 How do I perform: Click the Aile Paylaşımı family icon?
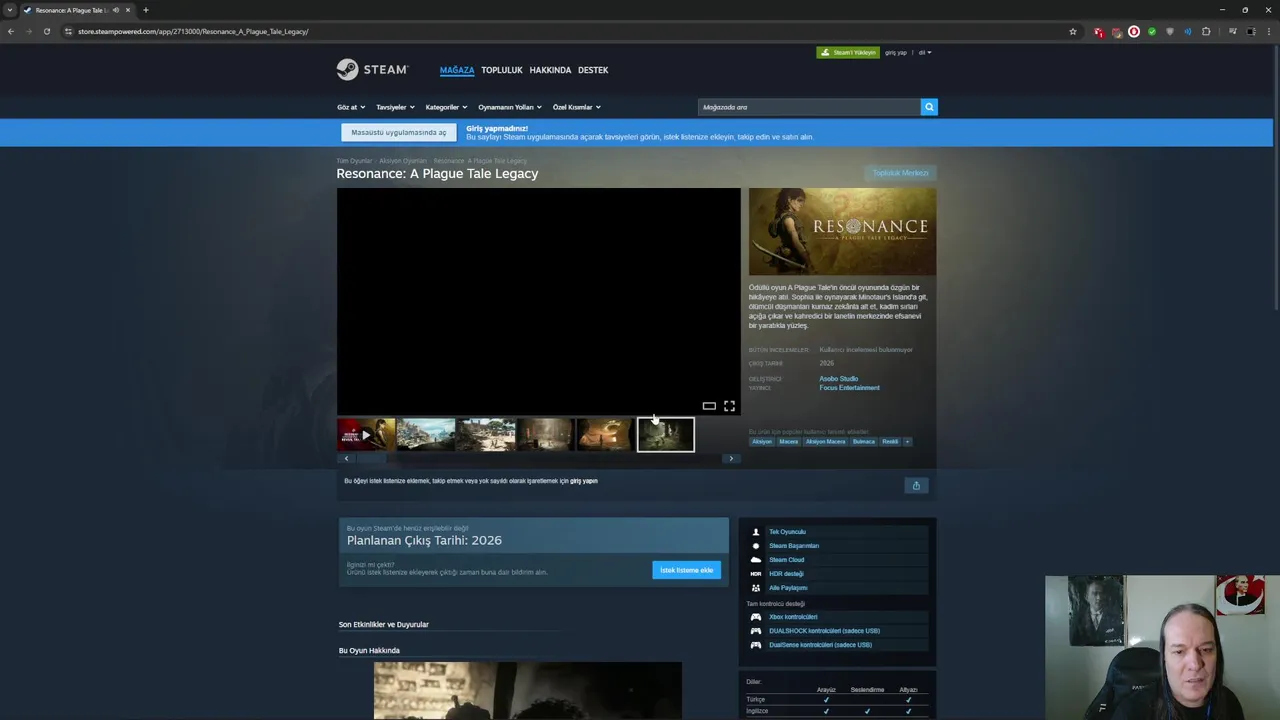(x=756, y=588)
